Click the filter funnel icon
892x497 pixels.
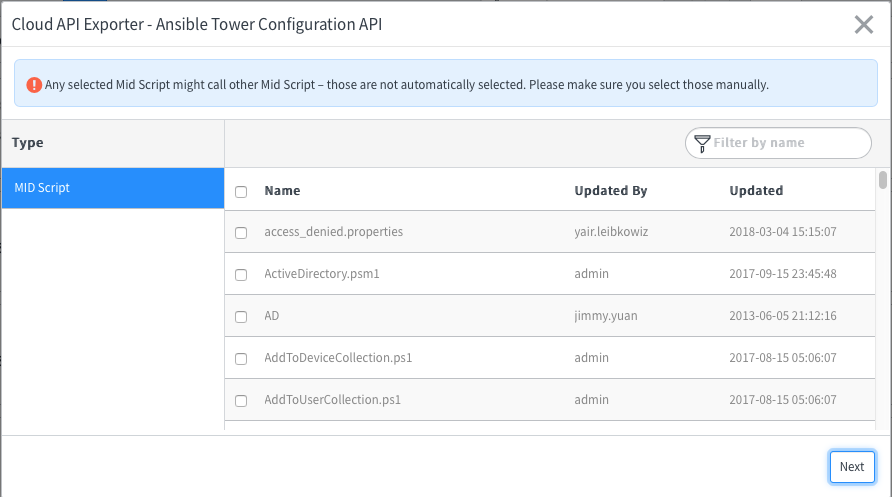pos(702,143)
